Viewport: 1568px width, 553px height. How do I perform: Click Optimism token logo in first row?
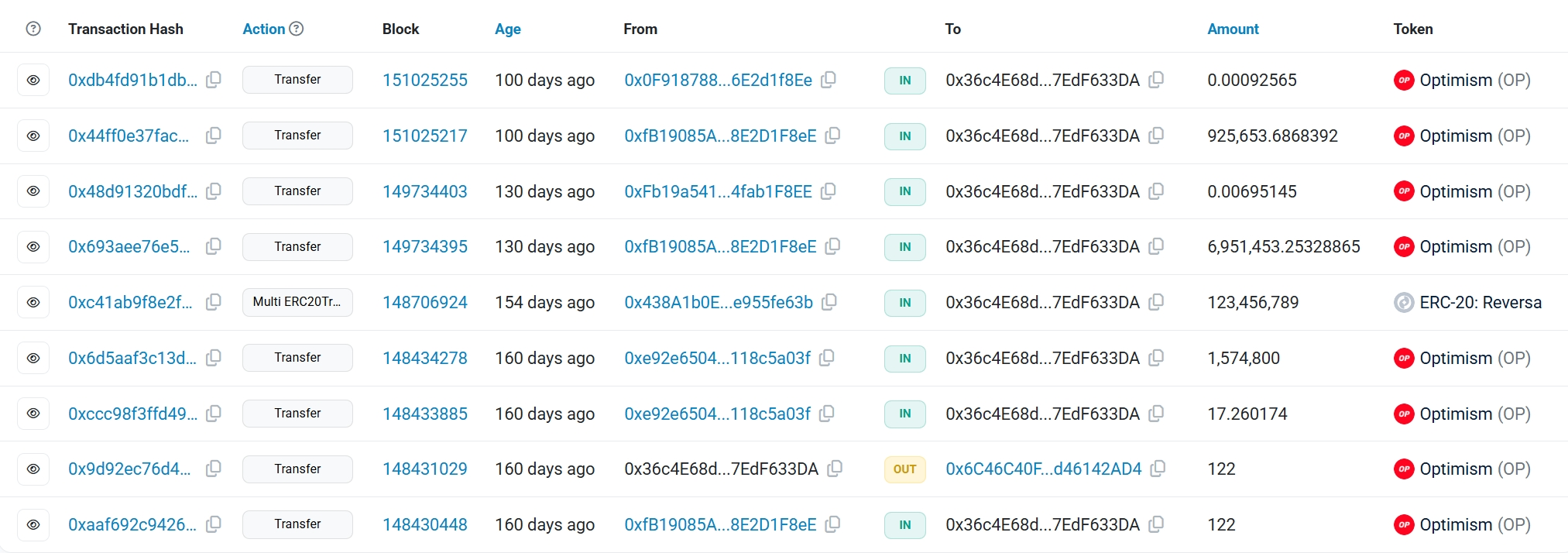(1404, 80)
